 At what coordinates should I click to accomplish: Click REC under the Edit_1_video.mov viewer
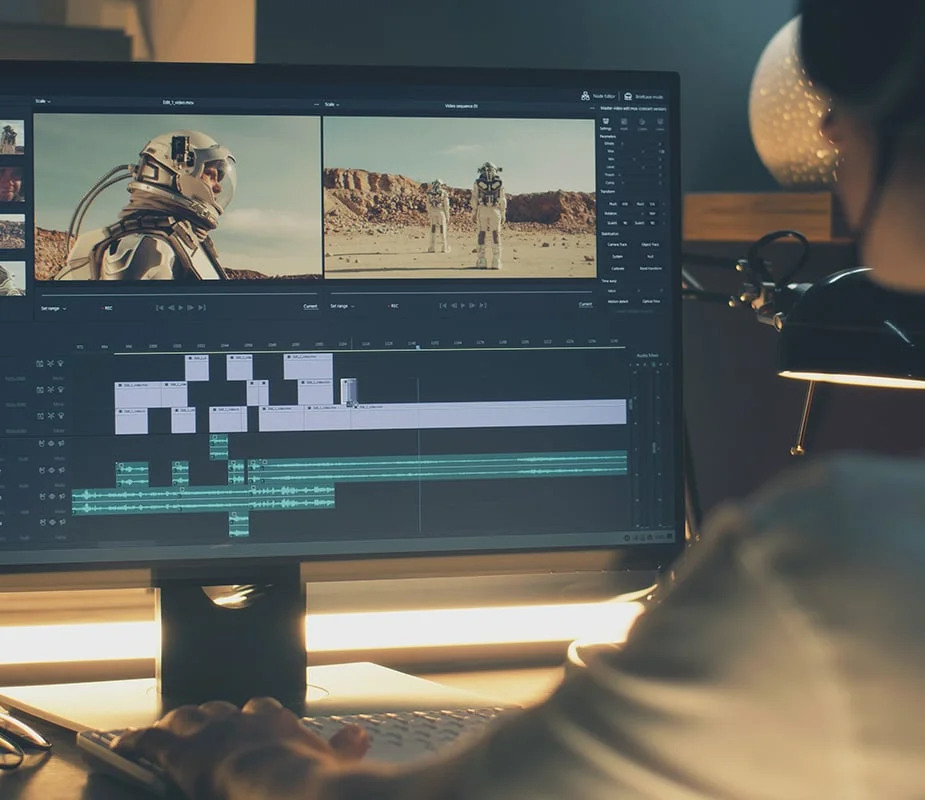107,308
